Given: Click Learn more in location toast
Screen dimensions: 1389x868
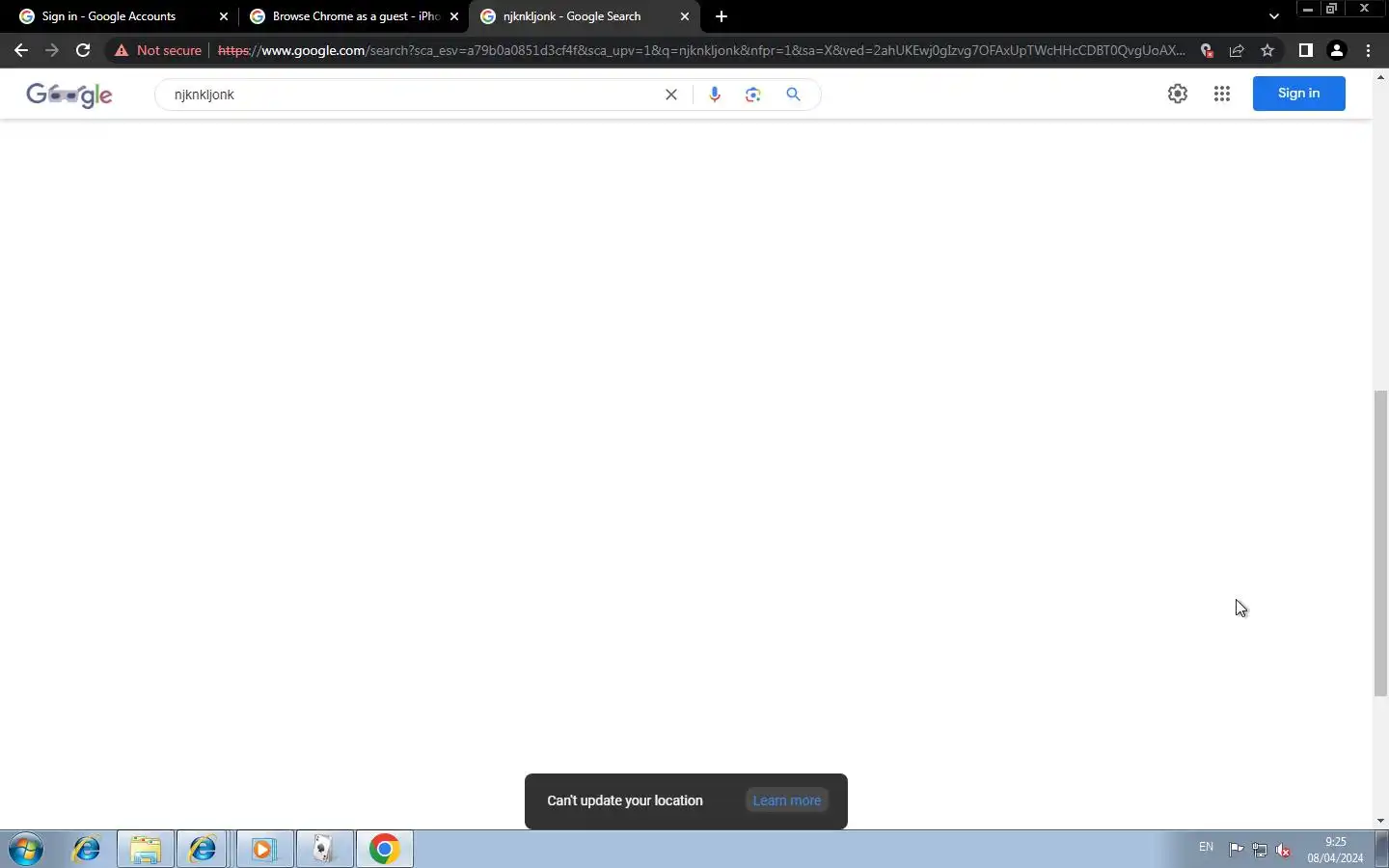Looking at the screenshot, I should tap(787, 800).
